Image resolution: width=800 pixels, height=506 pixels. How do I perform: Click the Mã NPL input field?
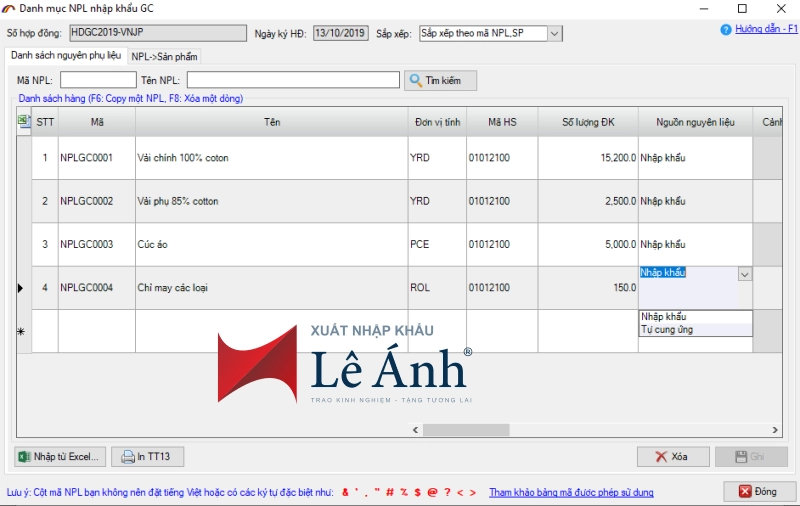click(98, 80)
